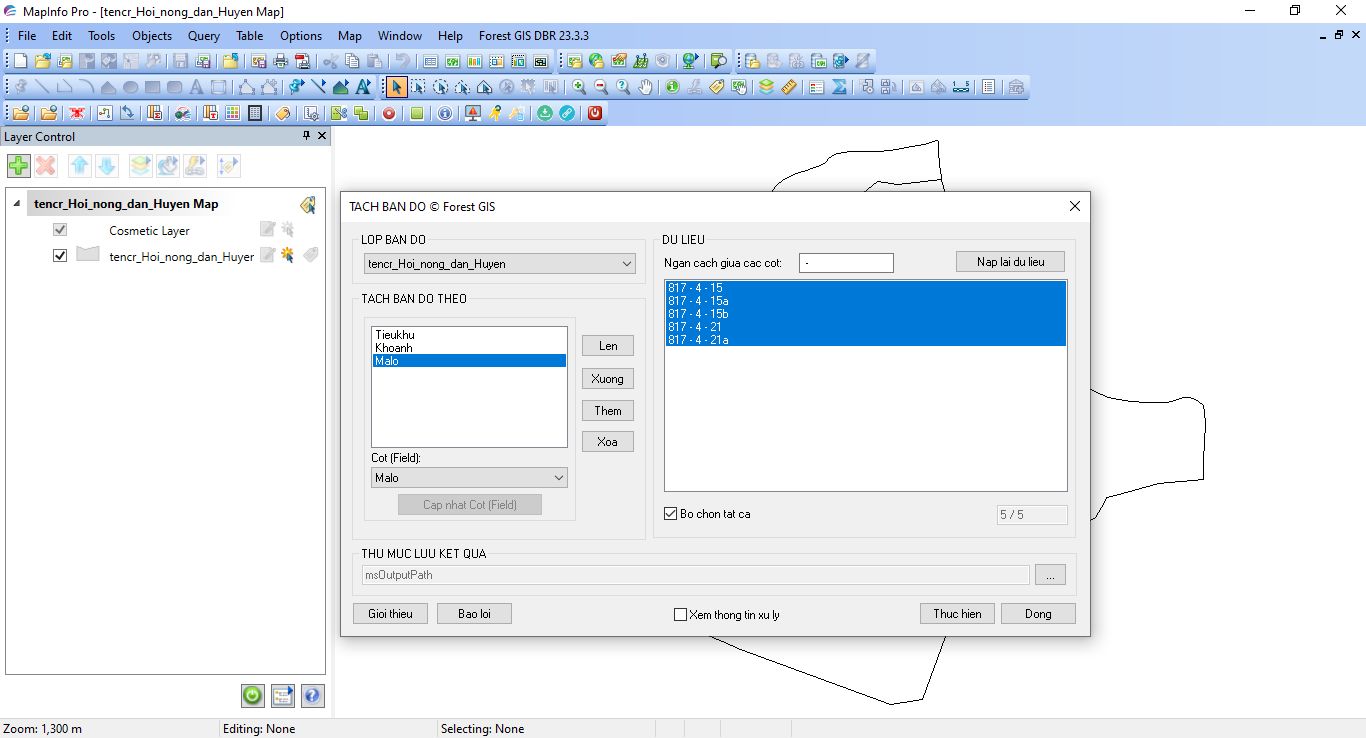Screen dimensions: 1366x738
Task: Click the blue help icon in Layer Control
Action: pos(311,696)
